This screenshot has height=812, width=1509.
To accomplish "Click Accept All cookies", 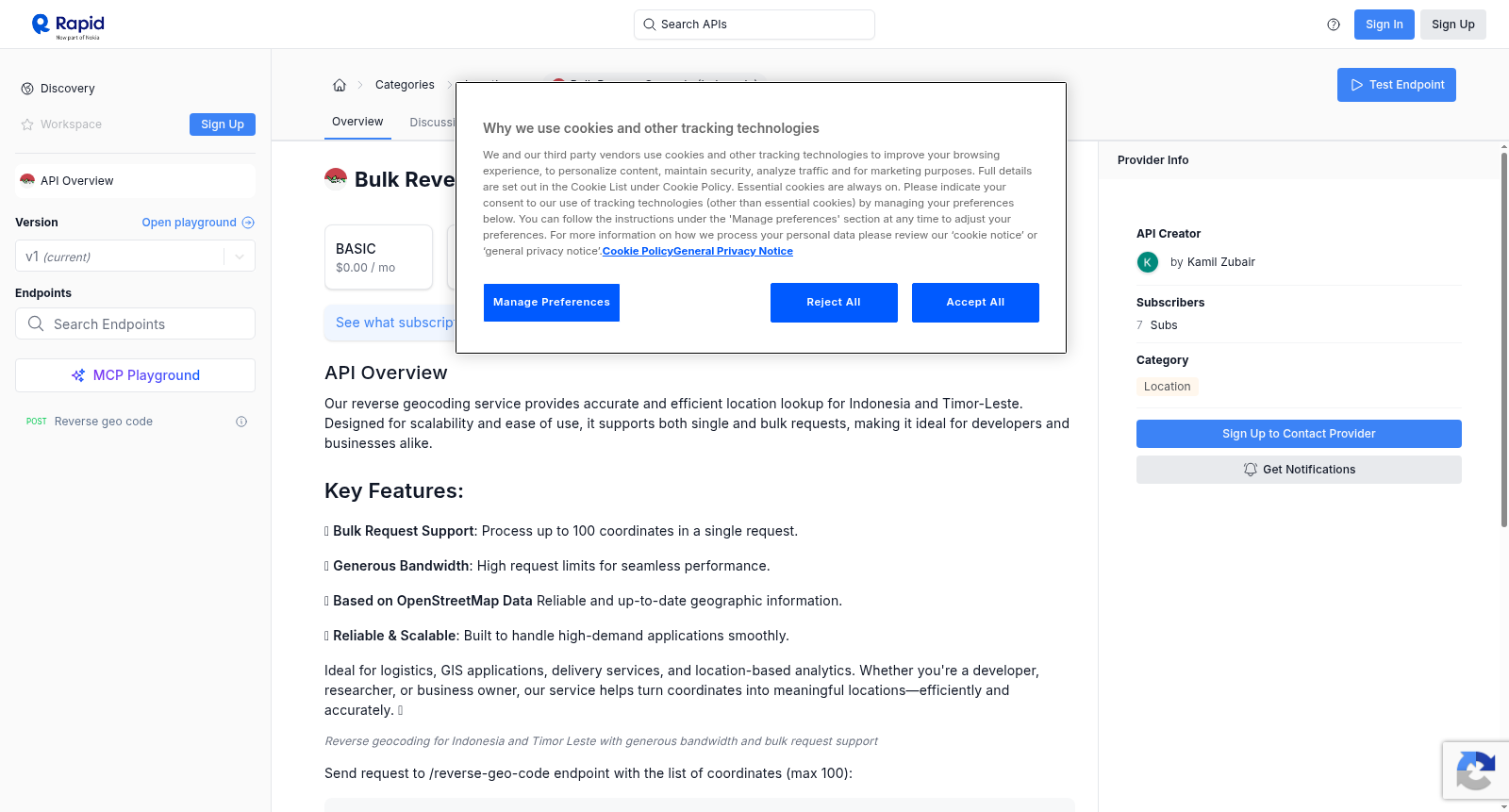I will point(975,303).
